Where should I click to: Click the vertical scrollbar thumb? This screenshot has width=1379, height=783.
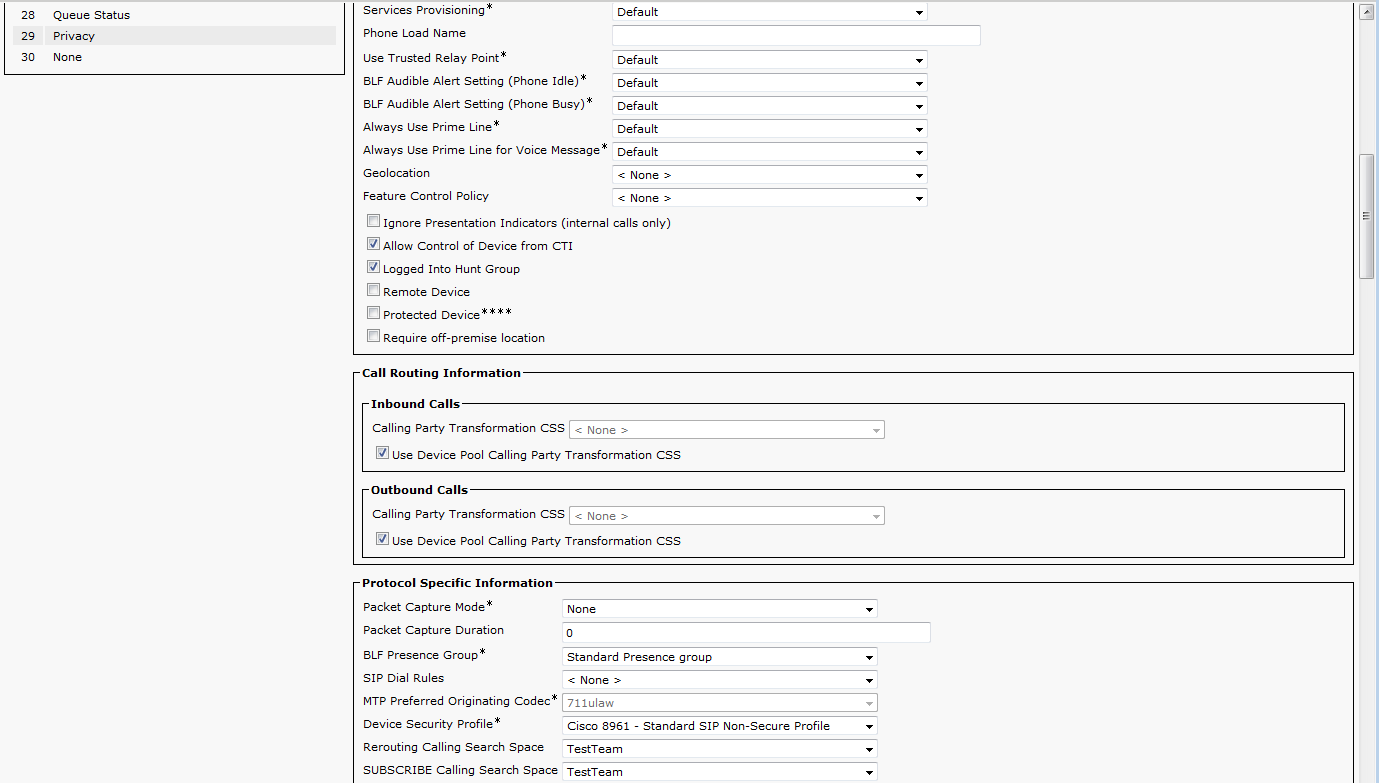(1367, 216)
